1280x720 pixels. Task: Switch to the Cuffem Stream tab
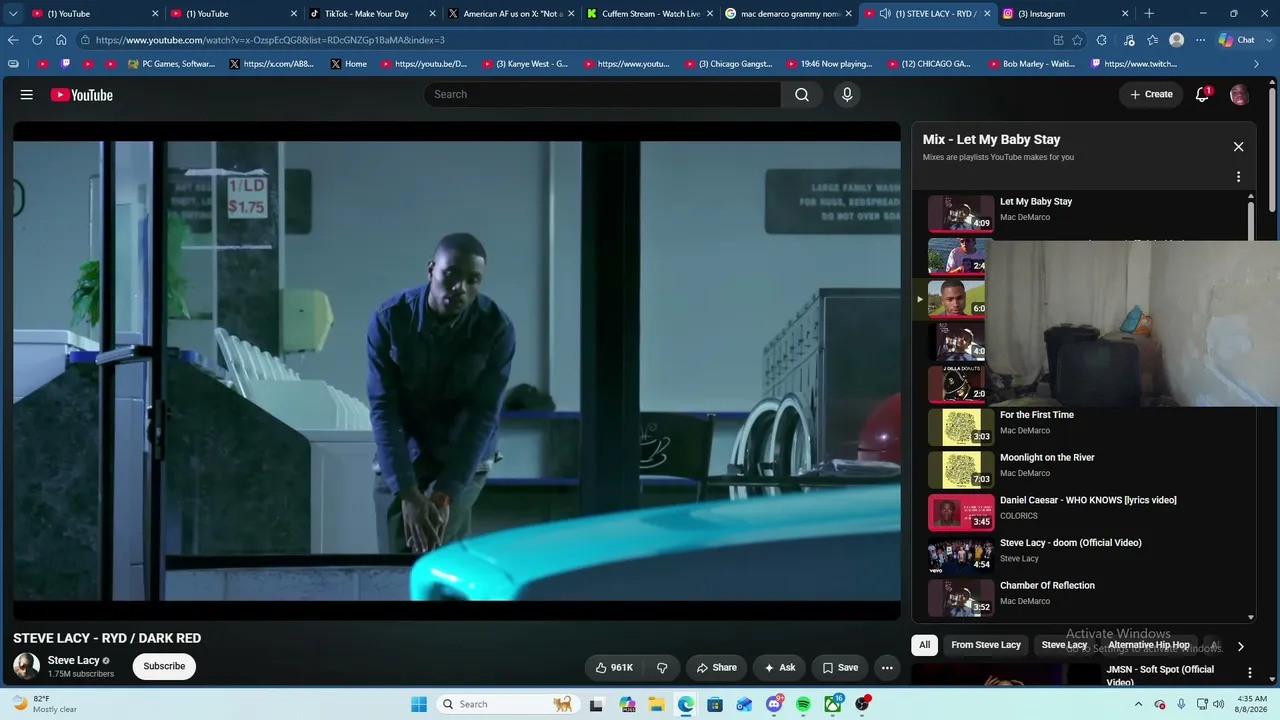[x=650, y=14]
